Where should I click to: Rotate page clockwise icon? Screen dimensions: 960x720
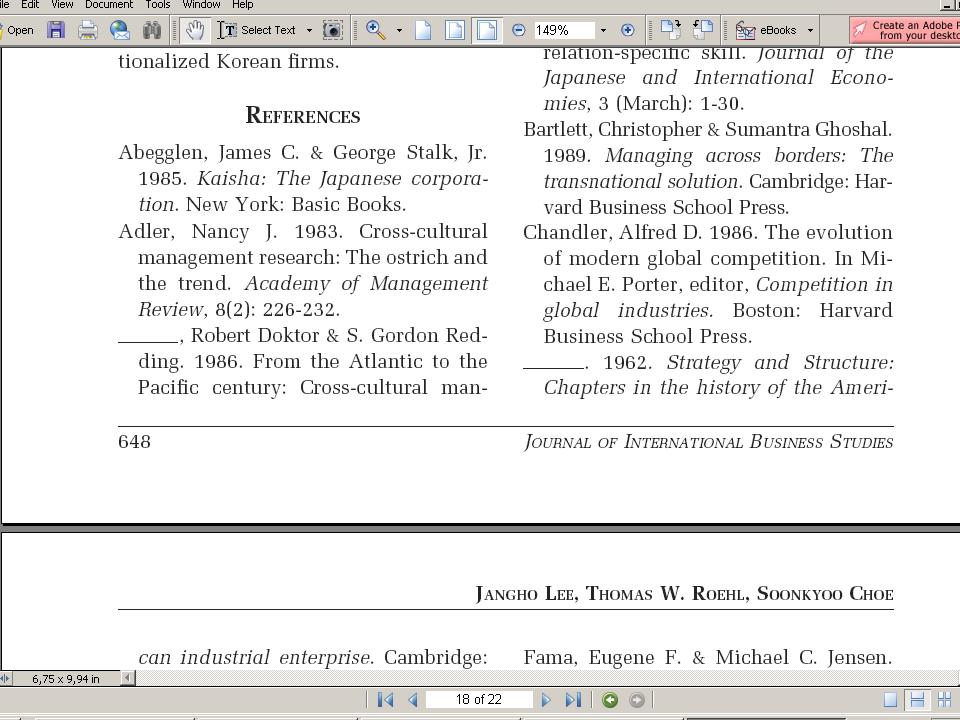670,29
